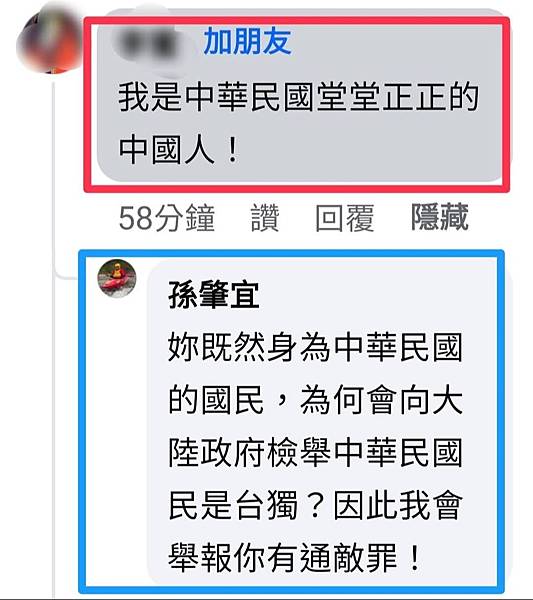Click the reply line 的國民，為何會向大
This screenshot has width=533, height=600.
pyautogui.click(x=316, y=400)
